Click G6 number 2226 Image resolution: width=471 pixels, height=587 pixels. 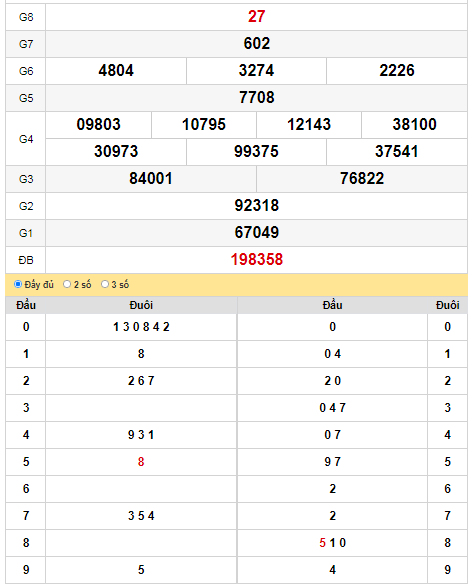[397, 71]
